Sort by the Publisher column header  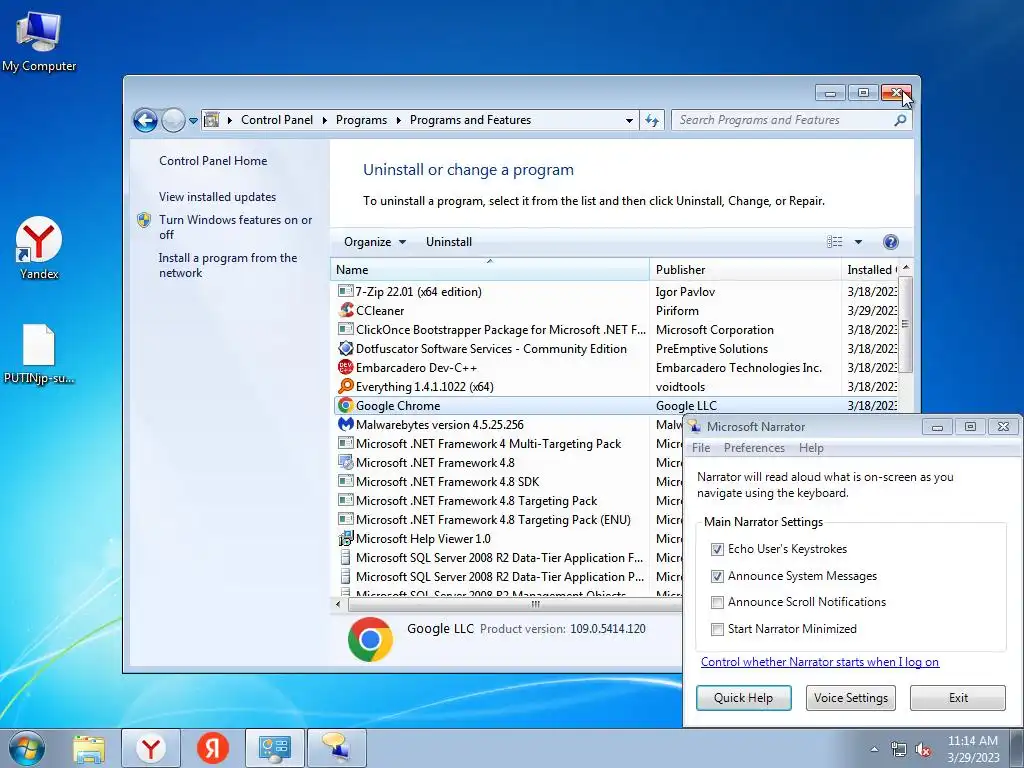744,270
